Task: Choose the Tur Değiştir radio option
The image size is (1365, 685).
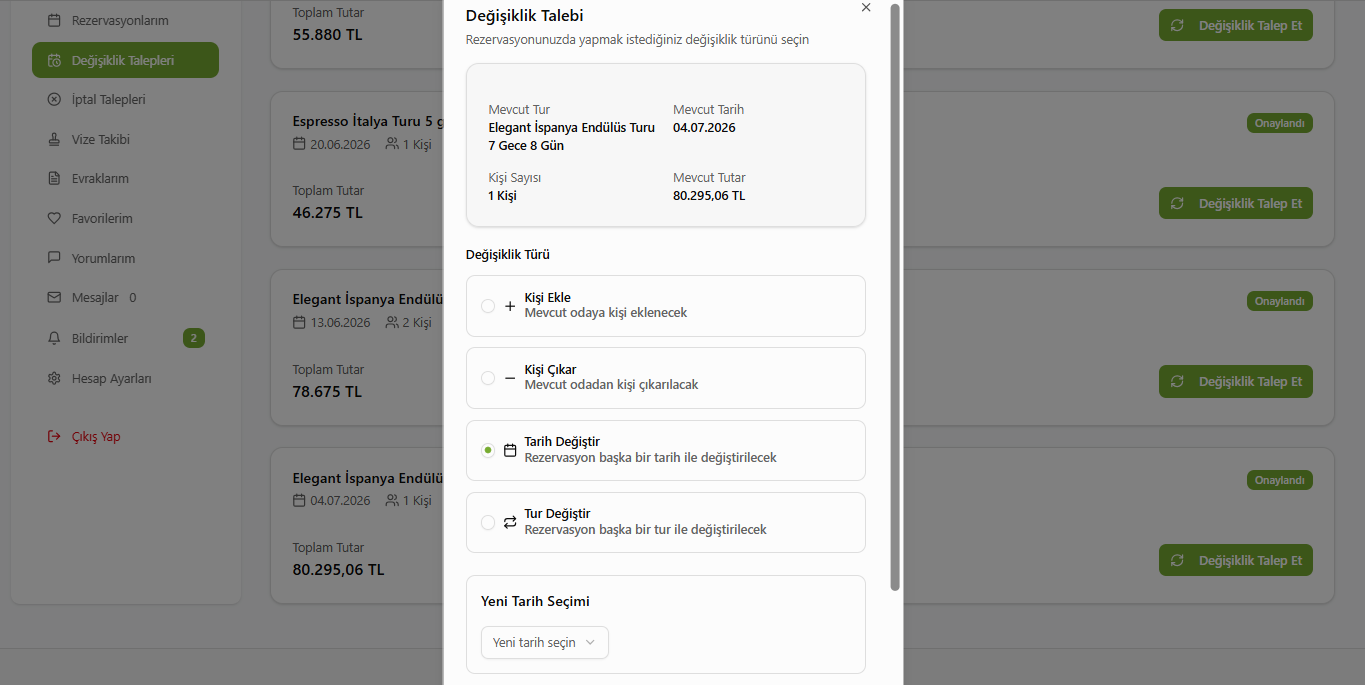Action: tap(488, 522)
